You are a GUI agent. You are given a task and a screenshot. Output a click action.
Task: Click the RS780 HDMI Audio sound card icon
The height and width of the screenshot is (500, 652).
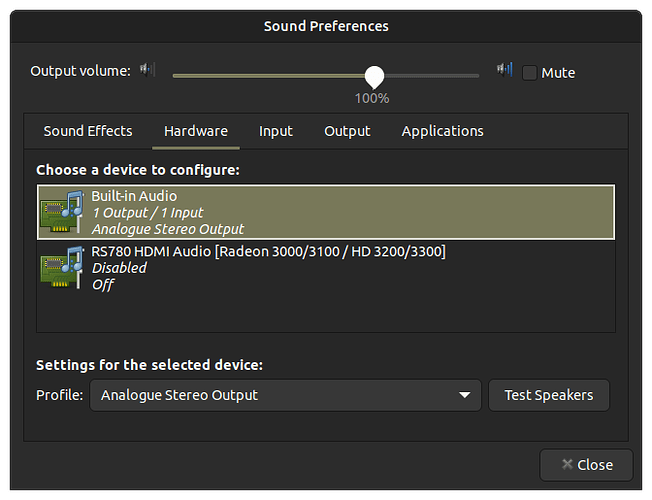pos(62,267)
